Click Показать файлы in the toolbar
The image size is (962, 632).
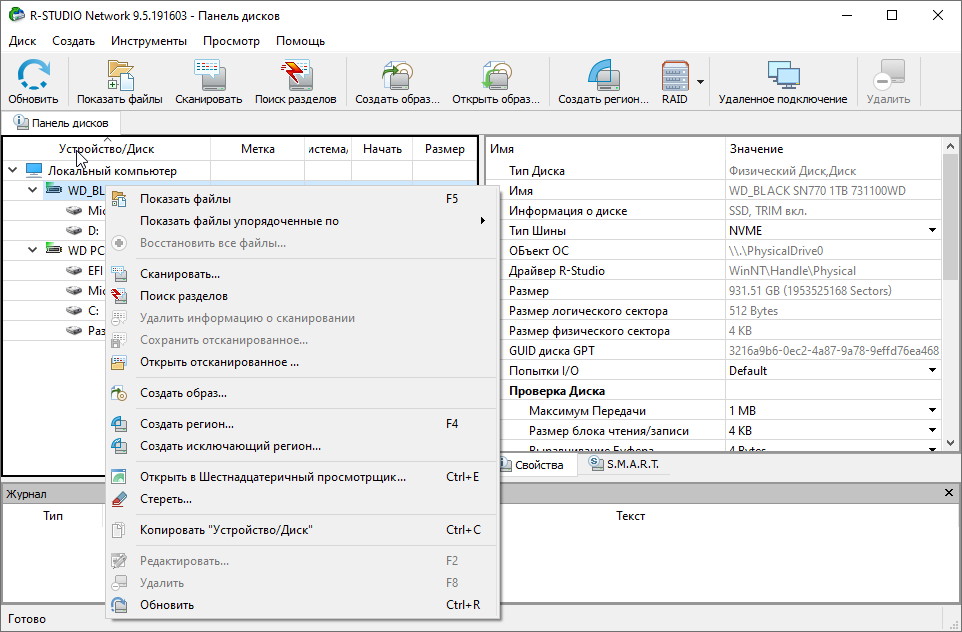[x=120, y=82]
